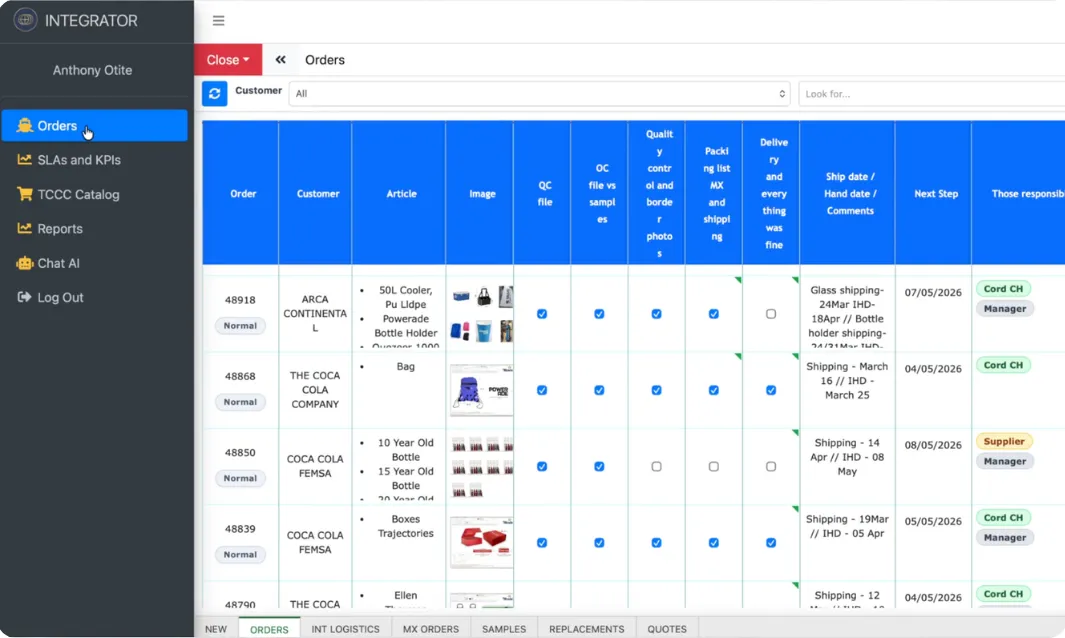
Task: Collapse panel with double chevron icon
Action: 281,60
